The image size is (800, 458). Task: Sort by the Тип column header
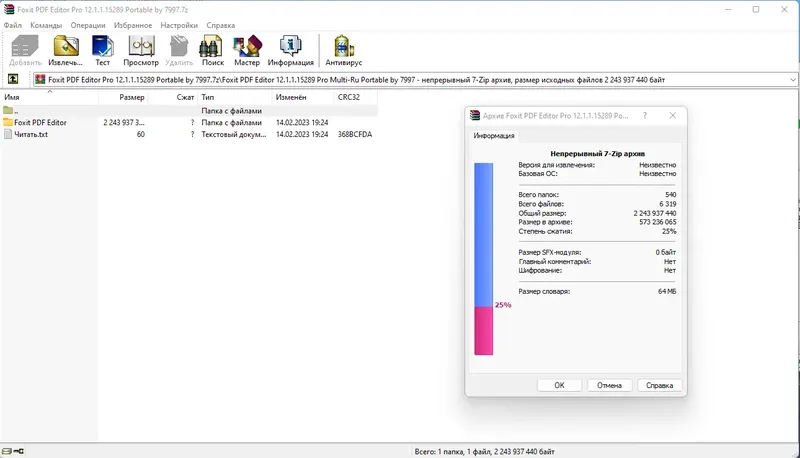[x=235, y=97]
